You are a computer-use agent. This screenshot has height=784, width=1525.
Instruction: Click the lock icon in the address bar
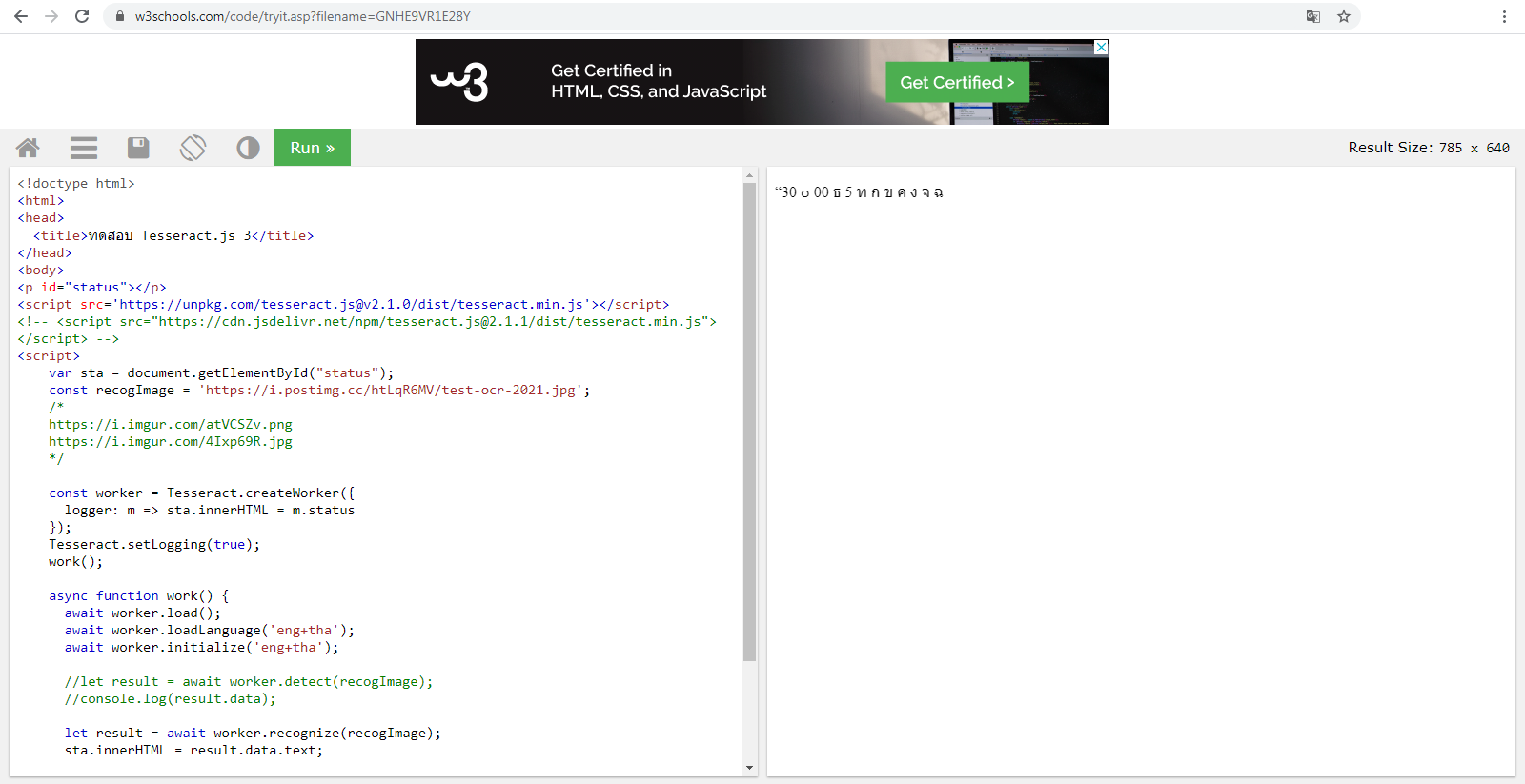(x=120, y=16)
